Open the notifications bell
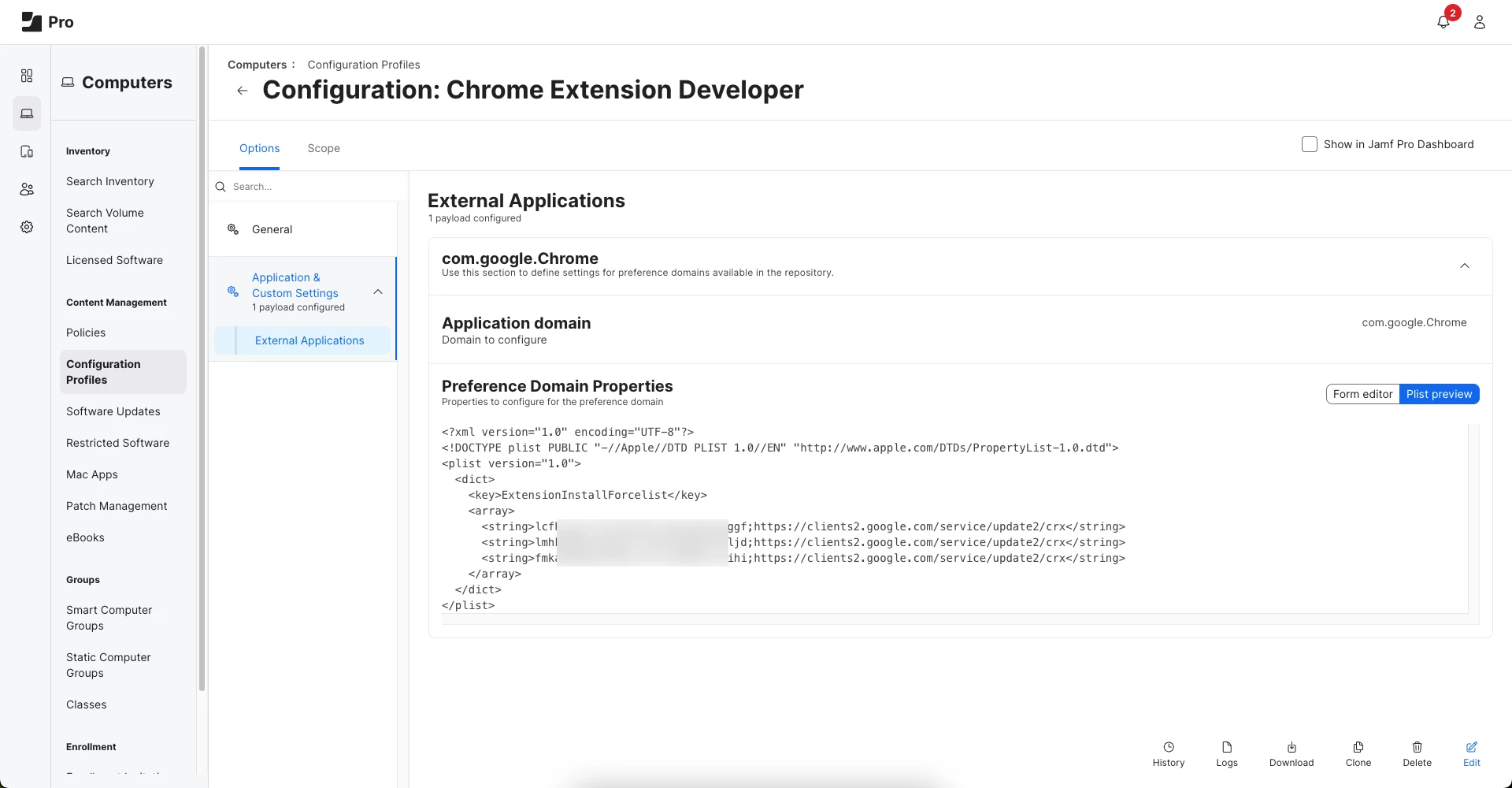Screen dimensions: 1512x788 [1443, 22]
